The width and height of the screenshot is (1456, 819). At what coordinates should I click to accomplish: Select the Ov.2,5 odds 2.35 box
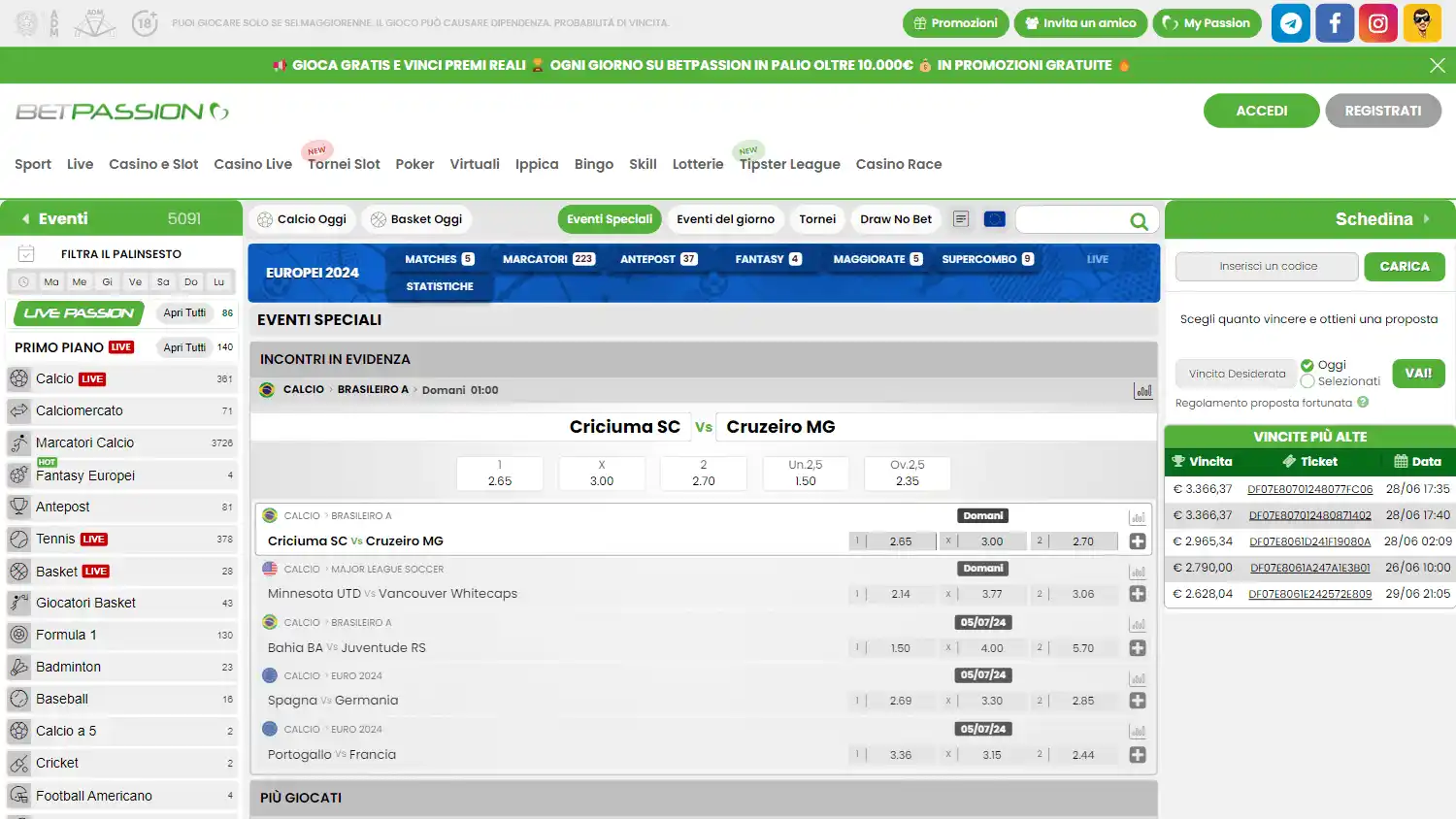click(x=908, y=474)
